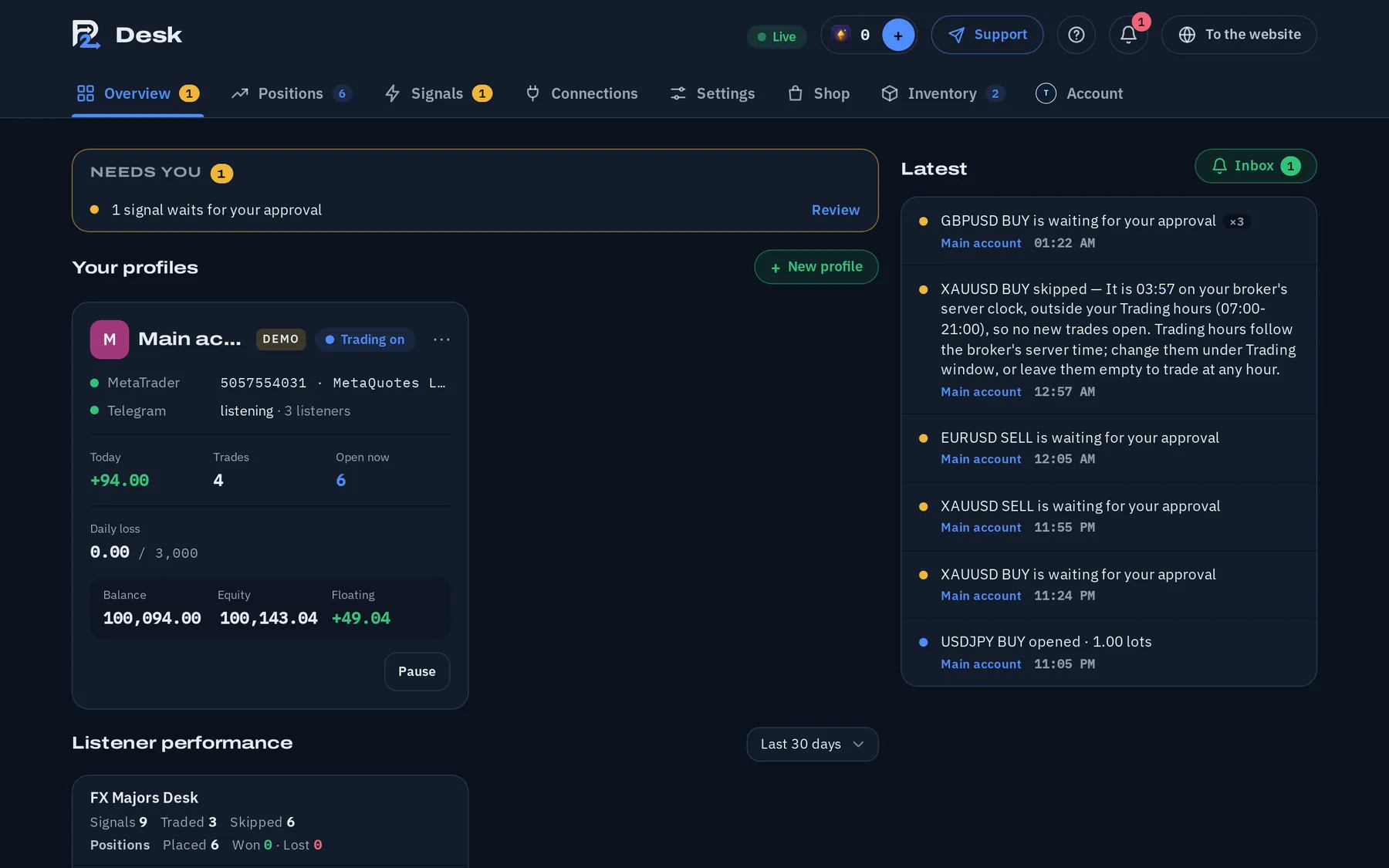Click To the website button
Image resolution: width=1389 pixels, height=868 pixels.
1239,35
